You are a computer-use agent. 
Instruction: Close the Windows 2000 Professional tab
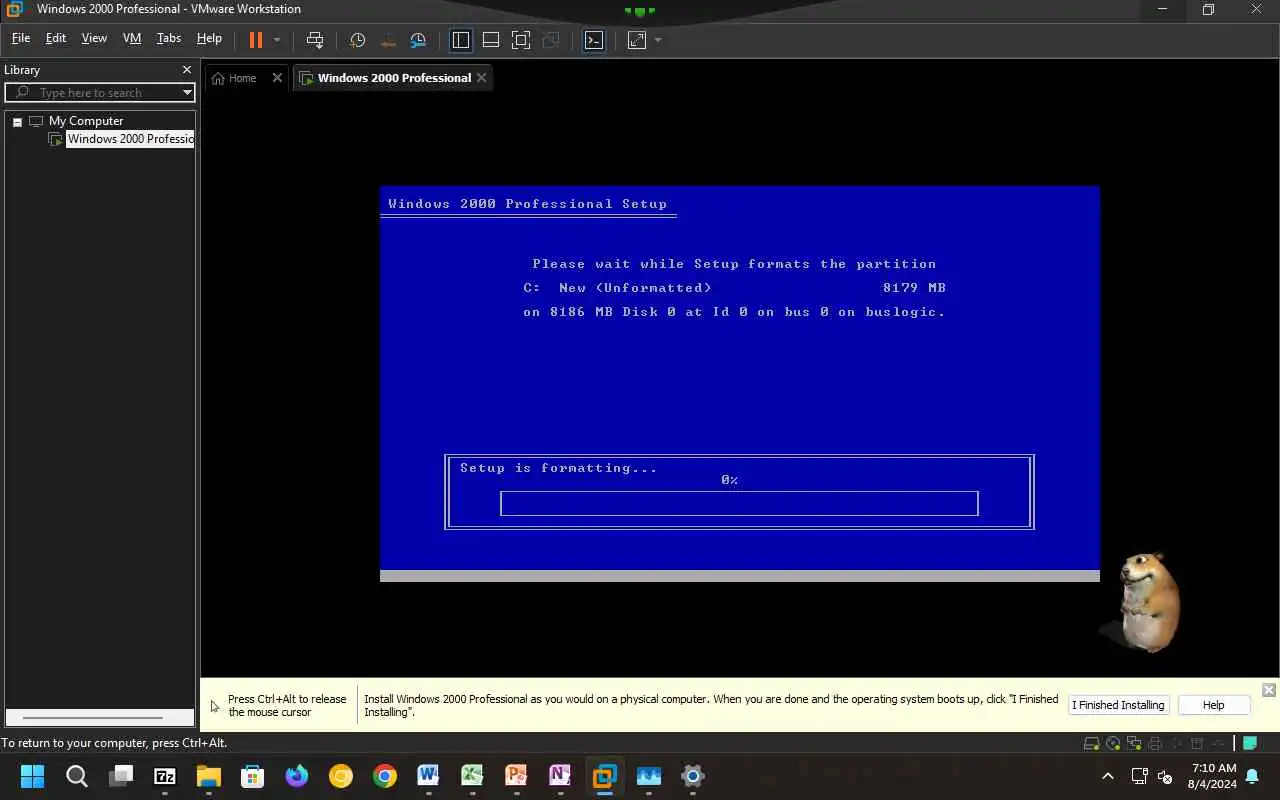(482, 78)
